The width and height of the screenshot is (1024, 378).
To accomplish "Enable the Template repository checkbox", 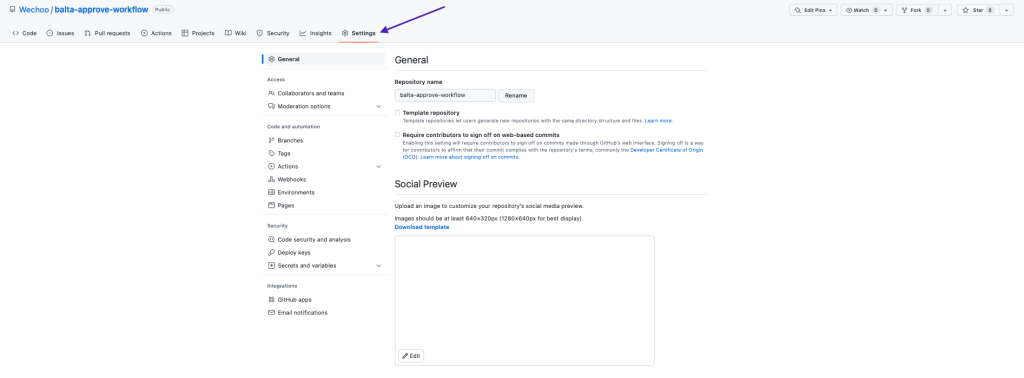I will point(397,113).
